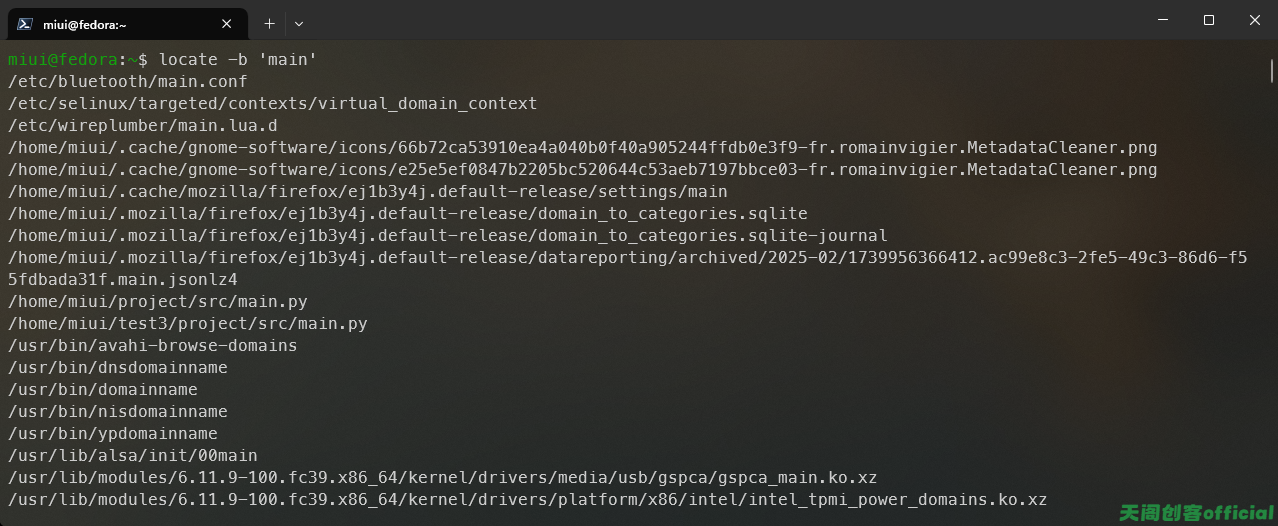Click the PowerShell icon on the tab
Viewport: 1278px width, 526px height.
[25, 24]
